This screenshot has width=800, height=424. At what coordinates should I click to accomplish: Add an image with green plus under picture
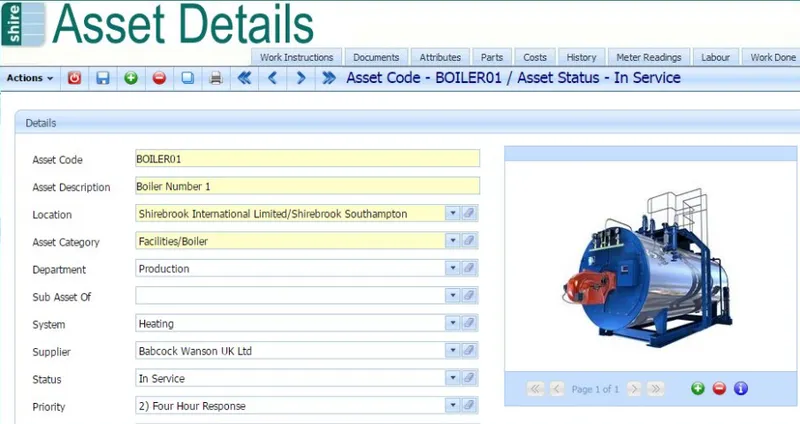[x=698, y=389]
